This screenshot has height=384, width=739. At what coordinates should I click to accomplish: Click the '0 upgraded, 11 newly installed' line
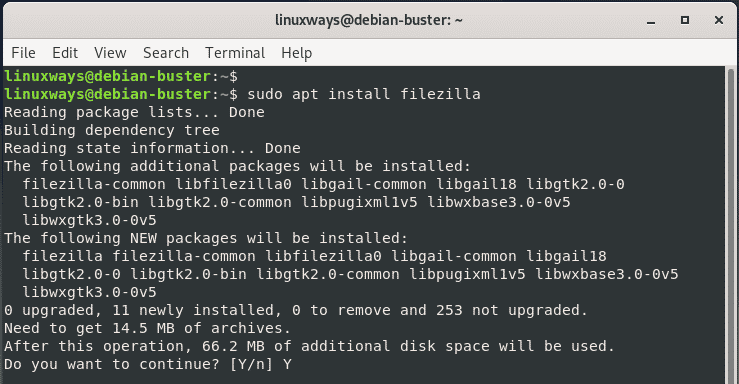(x=296, y=310)
